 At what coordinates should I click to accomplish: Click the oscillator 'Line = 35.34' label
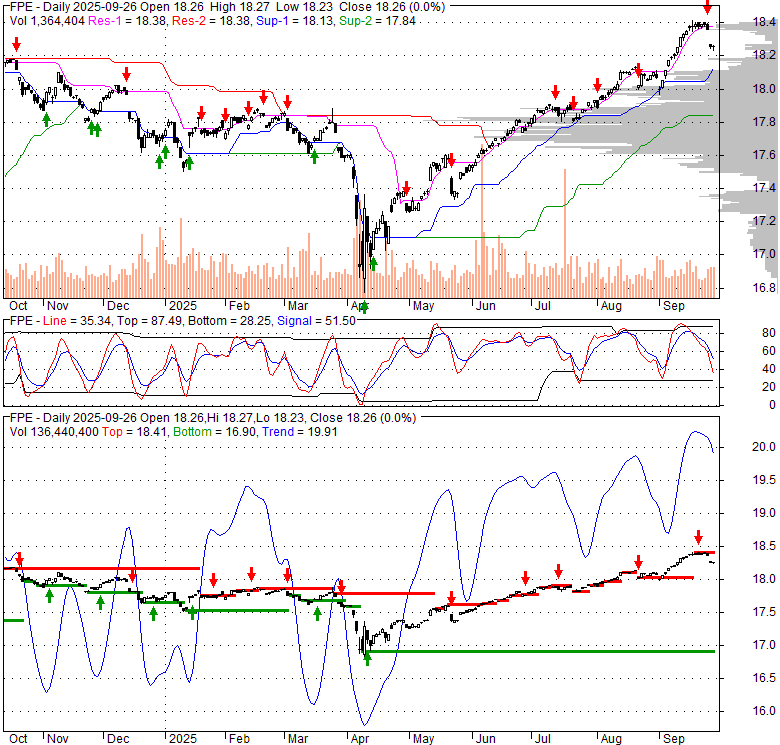(x=77, y=321)
